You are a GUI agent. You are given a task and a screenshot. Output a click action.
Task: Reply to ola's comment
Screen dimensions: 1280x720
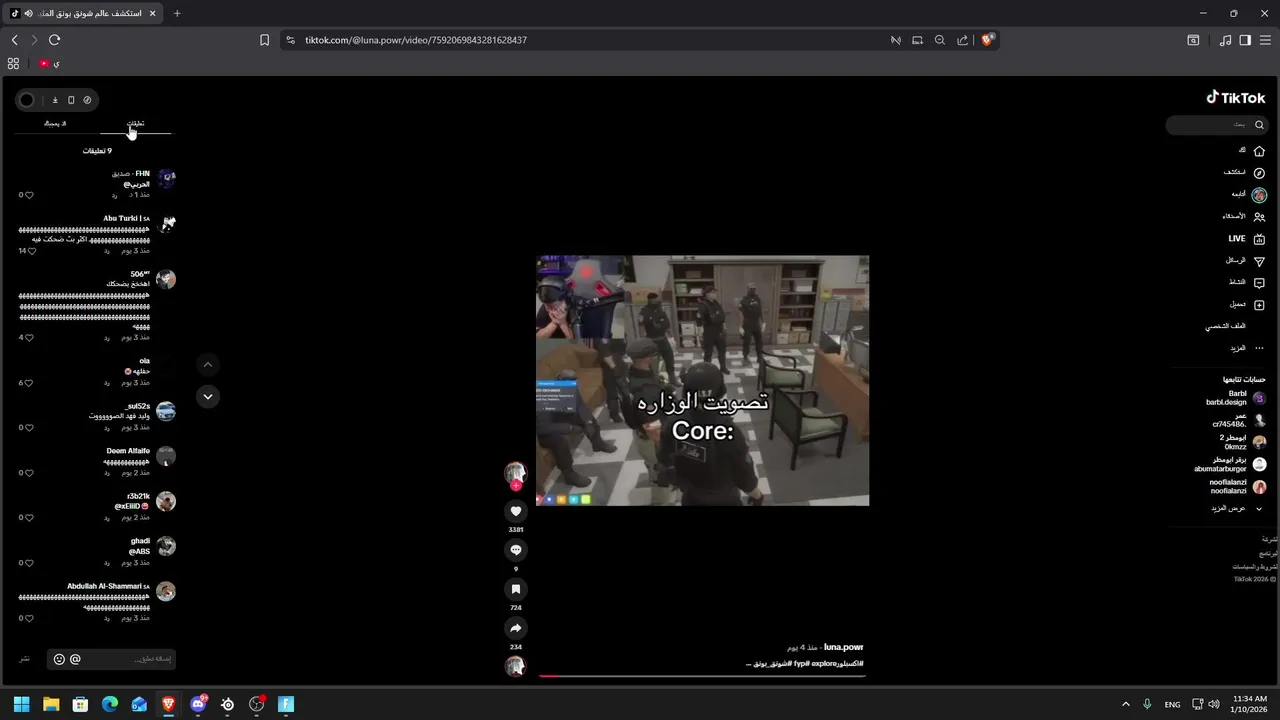tap(107, 383)
